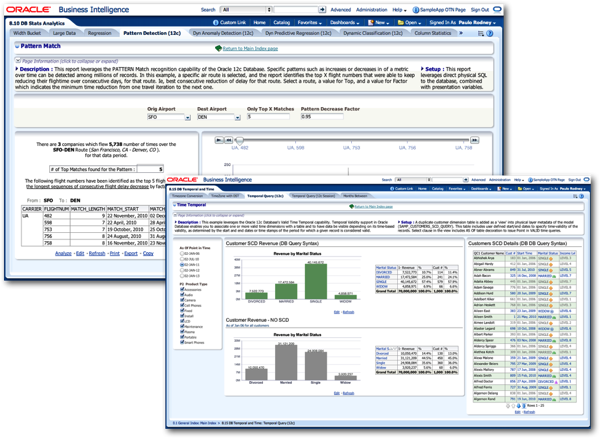Click the Administration link in DB Stats Analytics window
Image resolution: width=600 pixels, height=438 pixels.
(372, 10)
